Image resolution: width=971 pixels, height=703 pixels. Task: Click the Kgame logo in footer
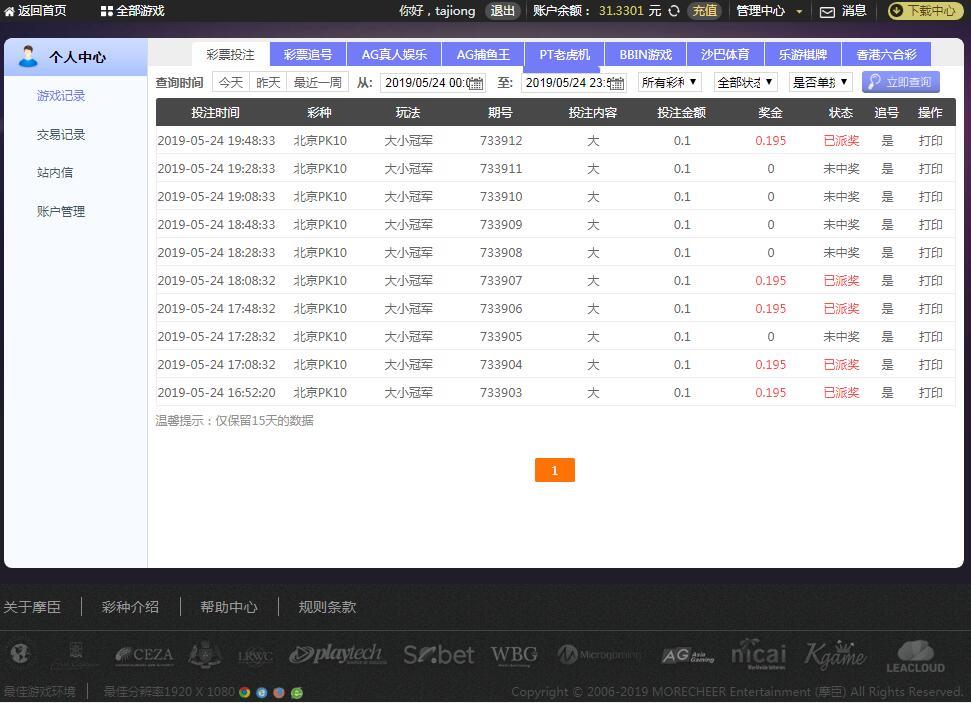(835, 655)
